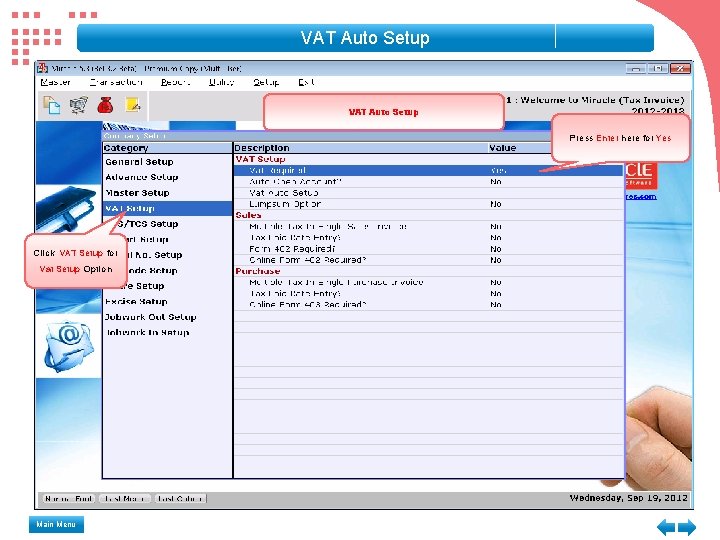Click Yes value of Vat Required

(498, 170)
